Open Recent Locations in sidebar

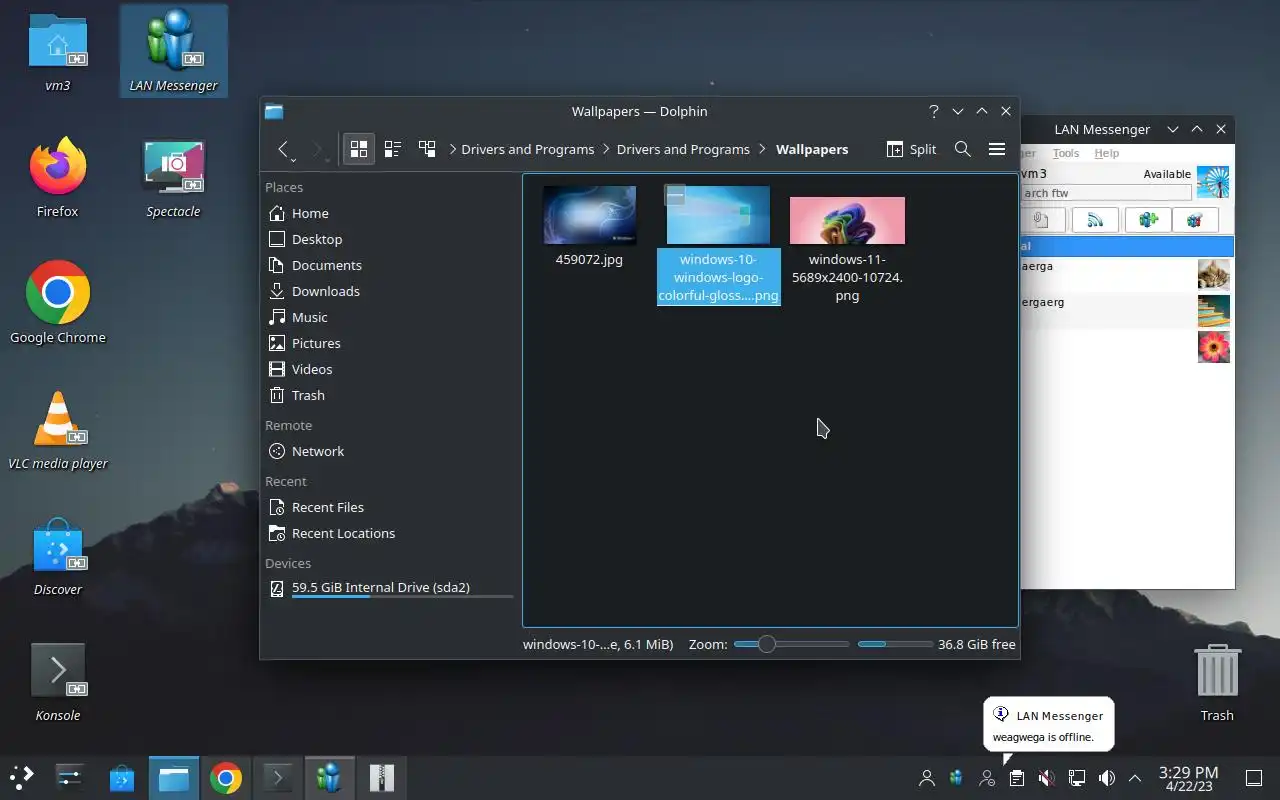(390, 533)
